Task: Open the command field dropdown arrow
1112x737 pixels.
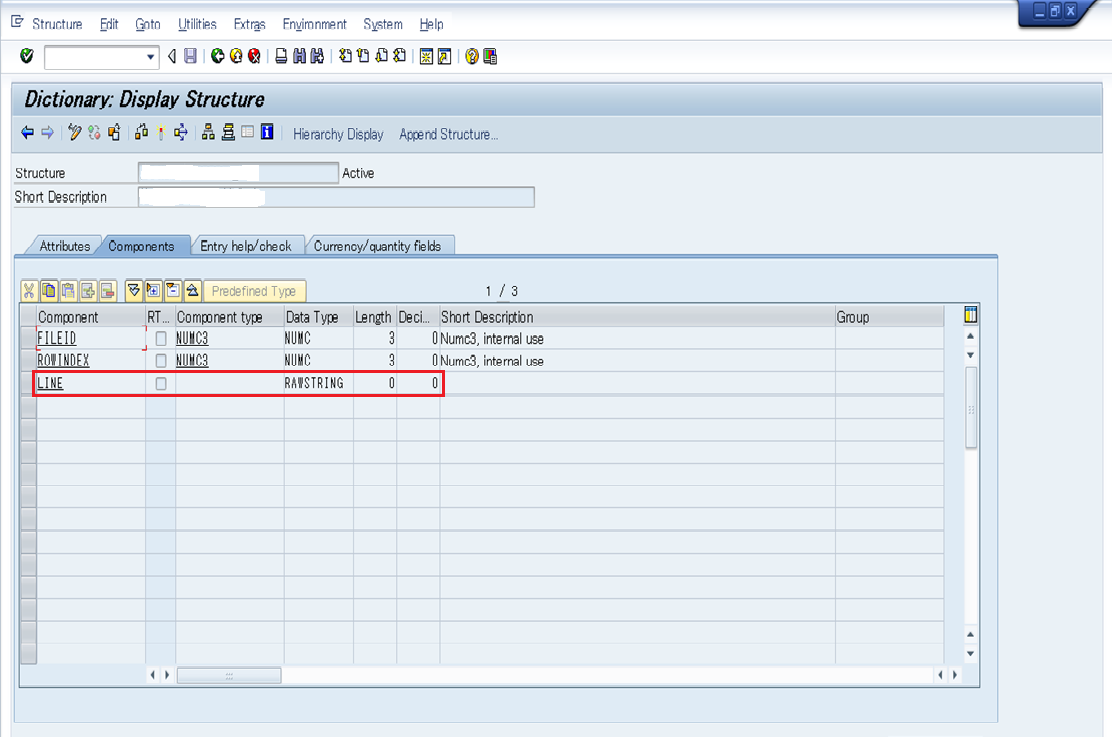Action: [x=150, y=57]
